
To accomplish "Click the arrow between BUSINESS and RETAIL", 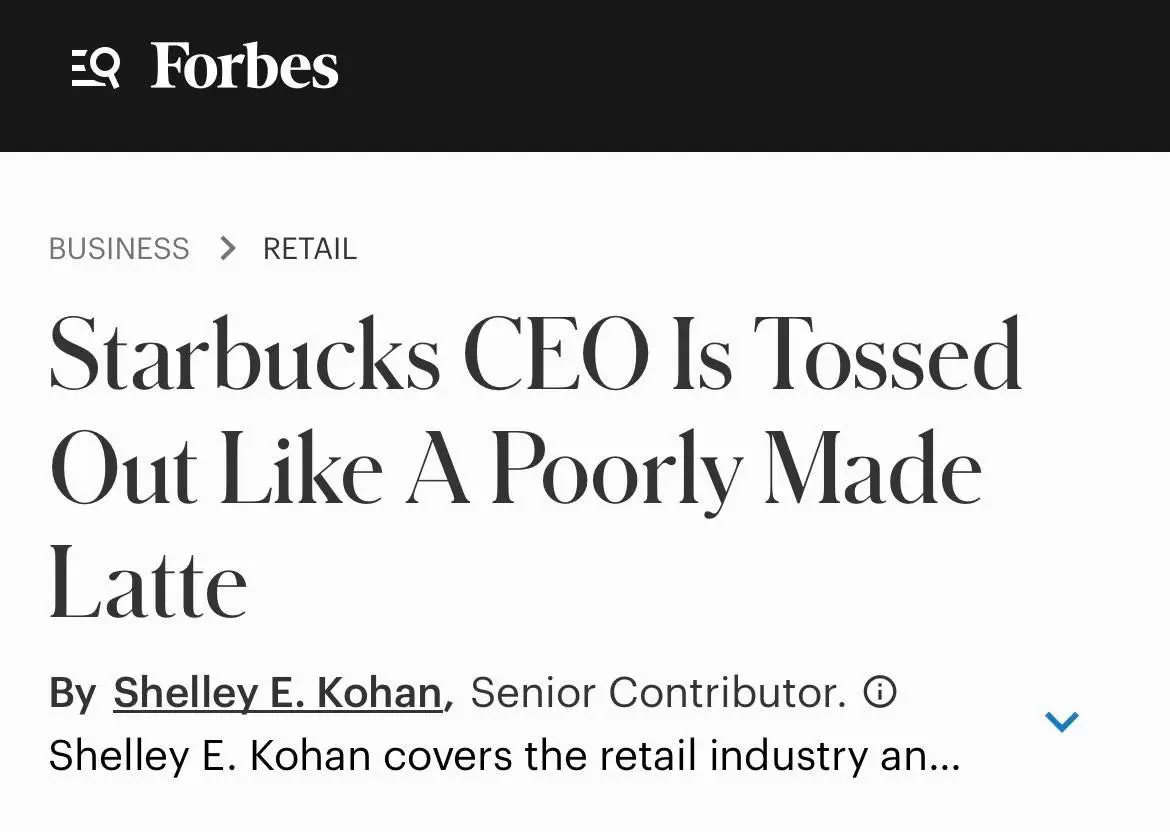I will point(228,248).
